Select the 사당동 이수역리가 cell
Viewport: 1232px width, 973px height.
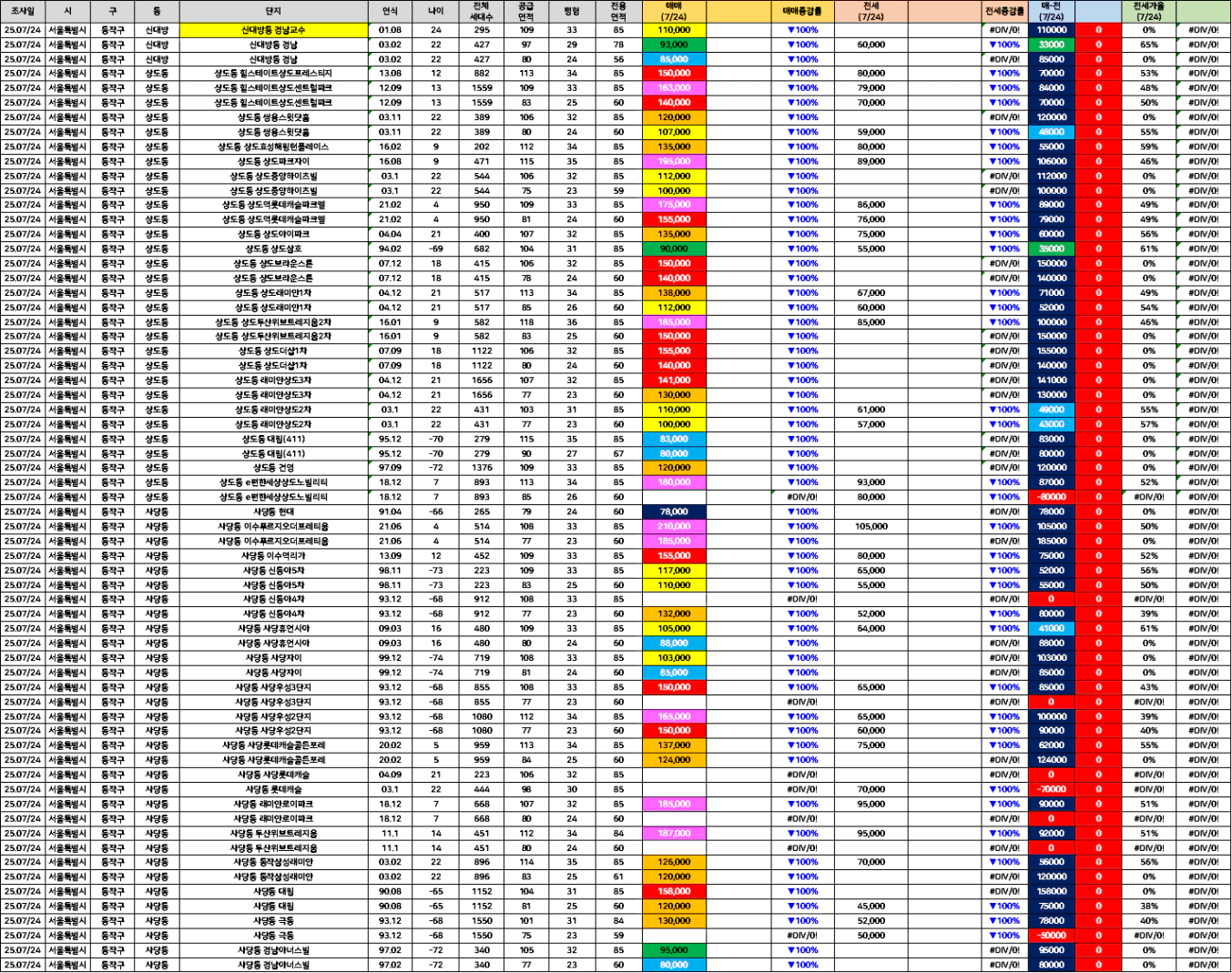(x=273, y=555)
